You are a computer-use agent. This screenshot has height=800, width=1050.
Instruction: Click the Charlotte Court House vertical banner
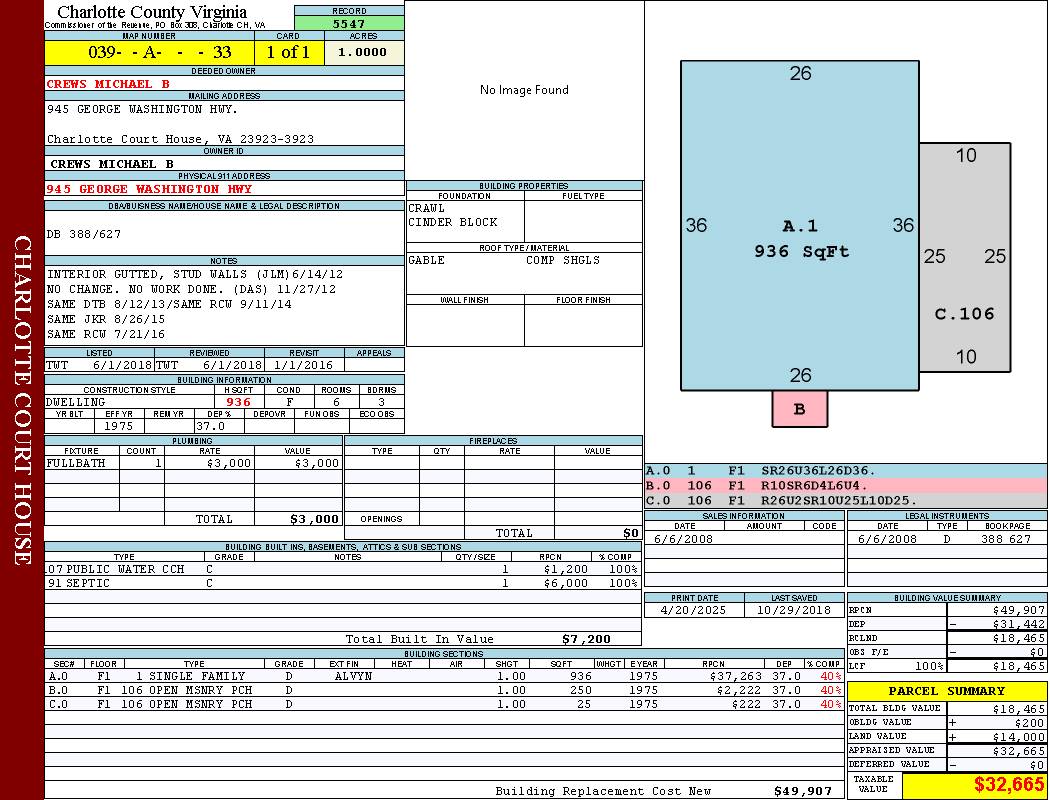coord(22,400)
